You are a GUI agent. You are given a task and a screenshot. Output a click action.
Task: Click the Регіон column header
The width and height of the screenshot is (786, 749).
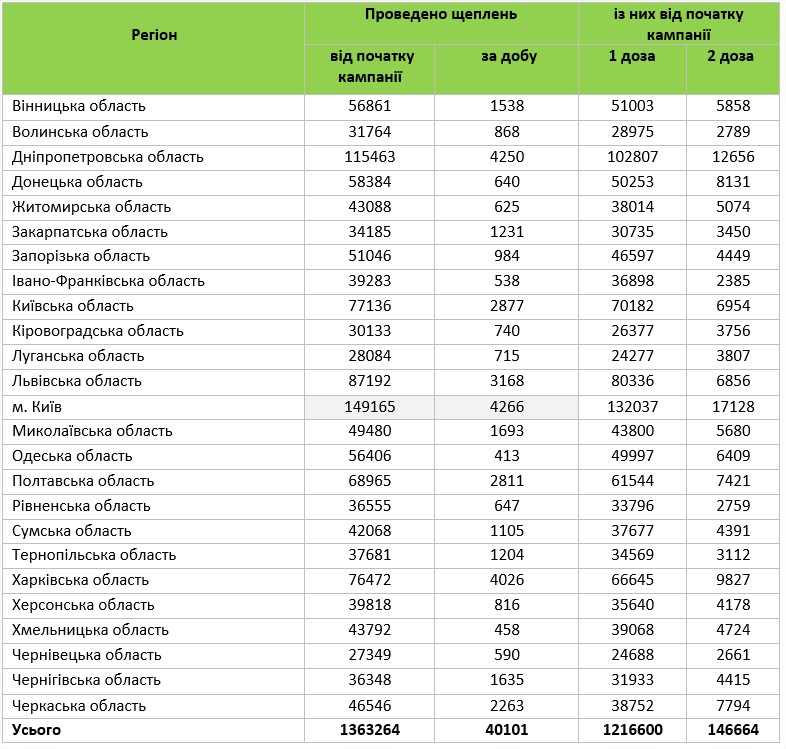click(154, 35)
